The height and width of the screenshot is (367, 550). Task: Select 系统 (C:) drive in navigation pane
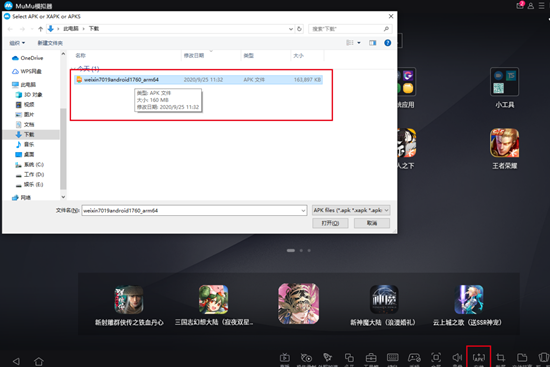coord(30,165)
